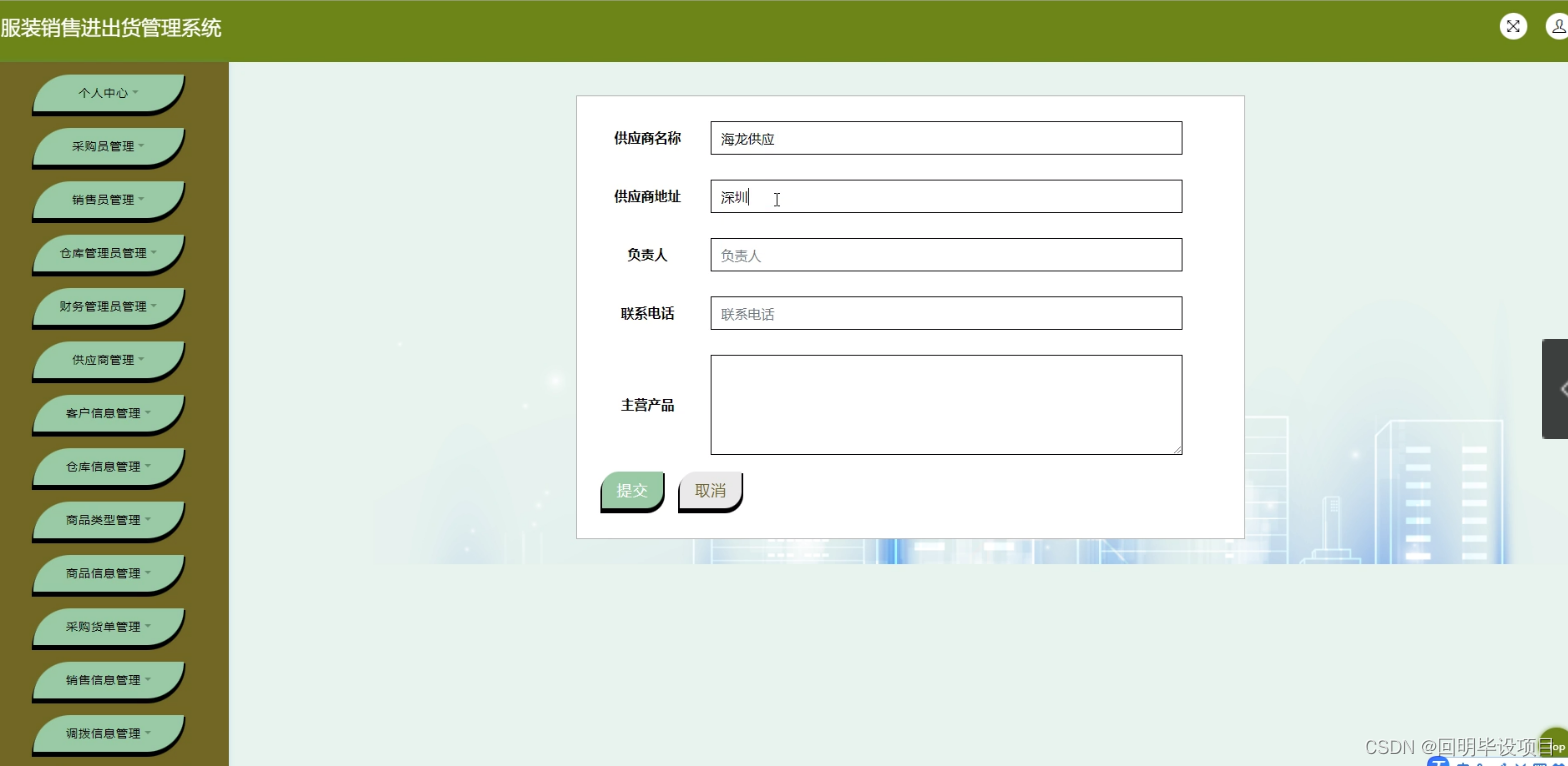The image size is (1568, 766).
Task: Expand the 仓库信息管理 menu
Action: click(x=109, y=467)
